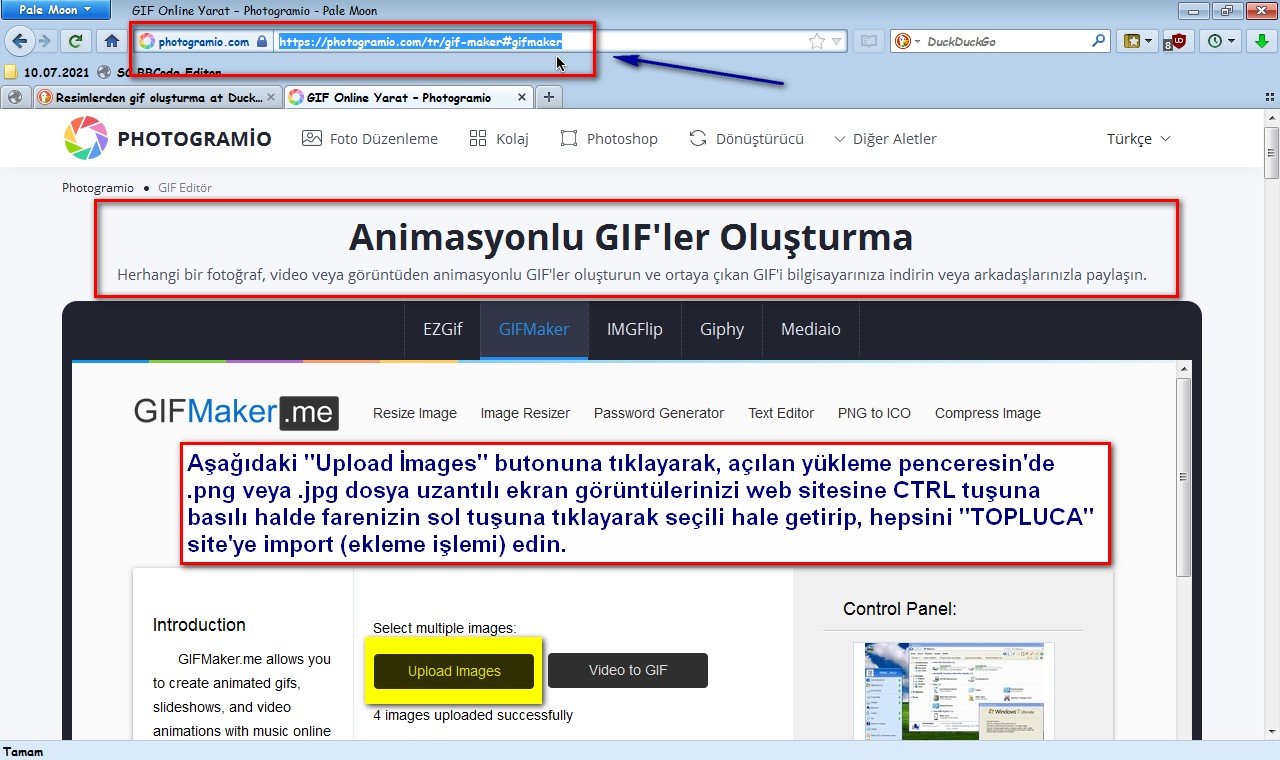
Task: Click the "Select multiple images:" label
Action: point(445,629)
